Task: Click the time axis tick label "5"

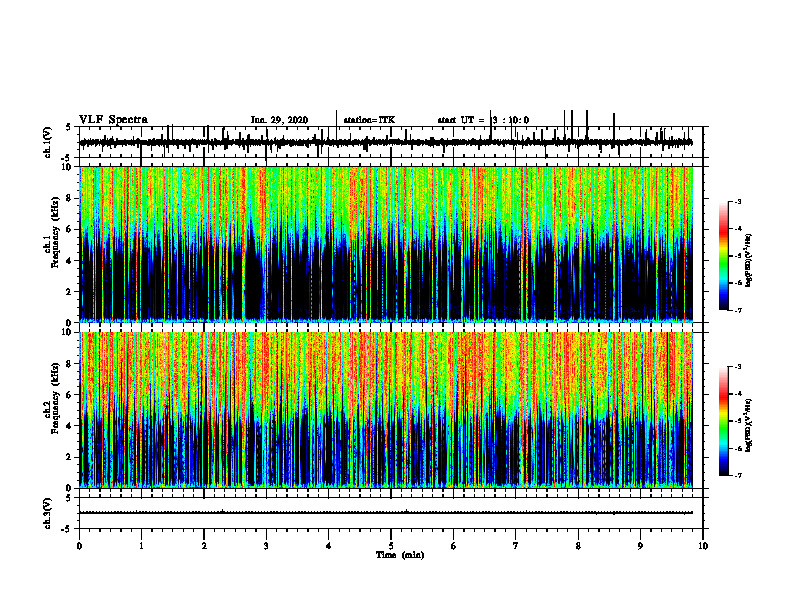Action: [391, 546]
